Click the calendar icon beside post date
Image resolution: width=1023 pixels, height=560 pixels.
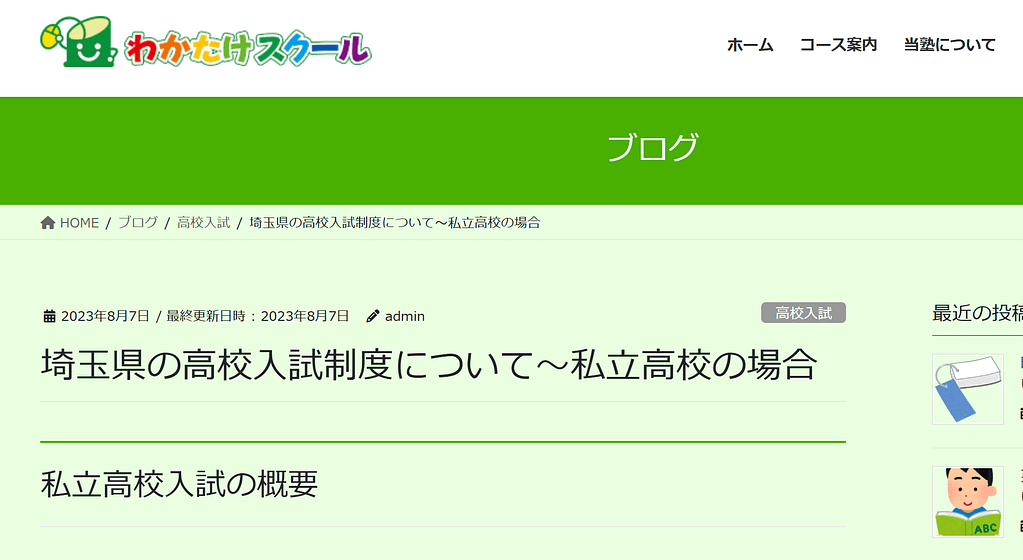click(49, 316)
